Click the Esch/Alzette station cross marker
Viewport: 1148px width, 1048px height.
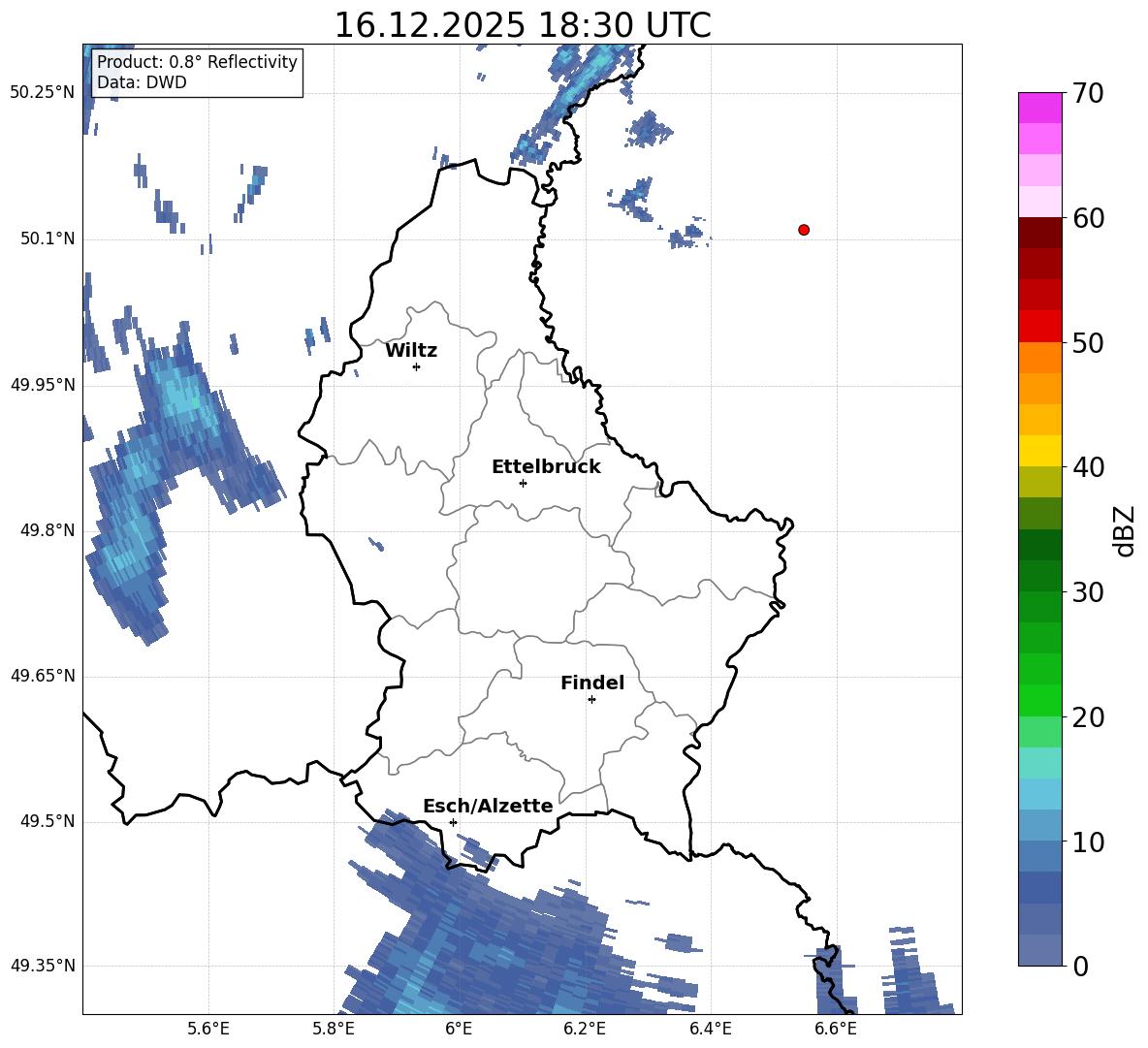453,822
